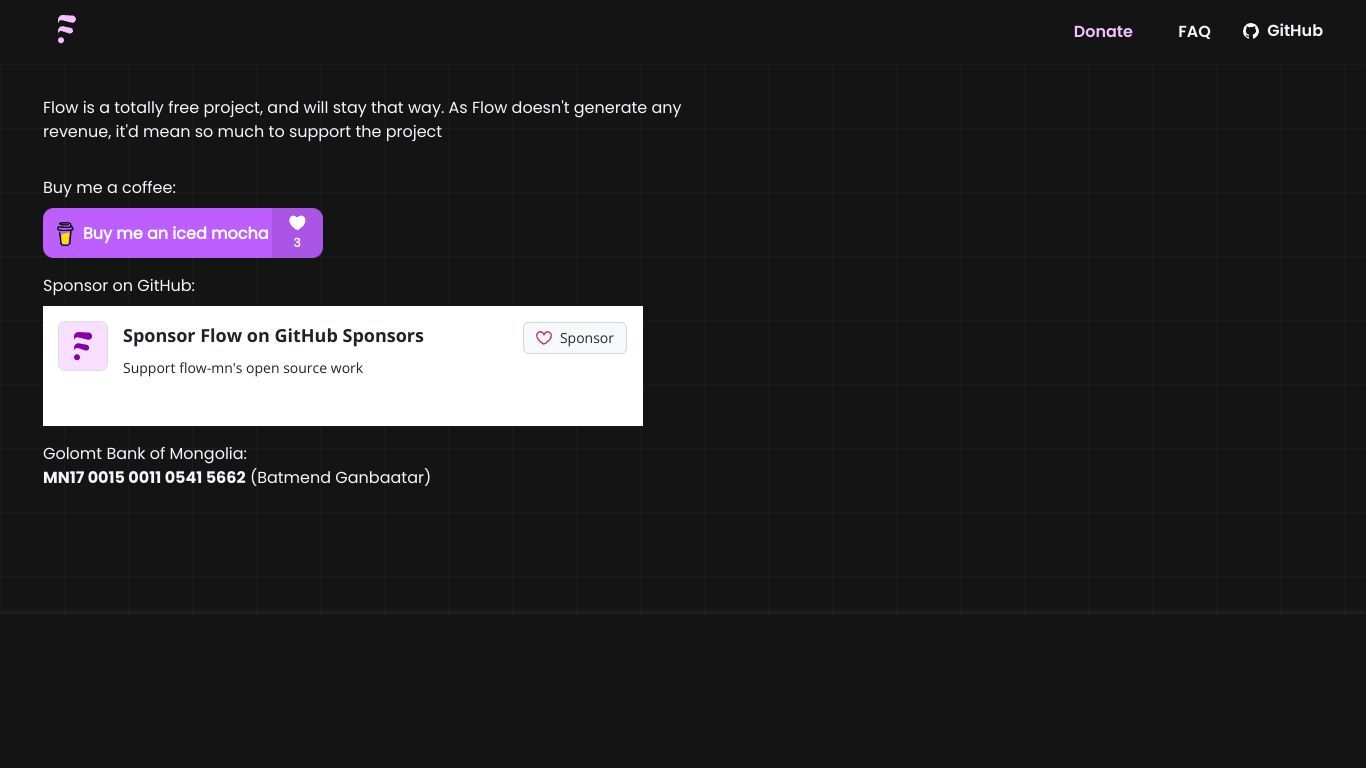Image resolution: width=1366 pixels, height=768 pixels.
Task: Click the Buy me a coffee label
Action: coord(109,187)
